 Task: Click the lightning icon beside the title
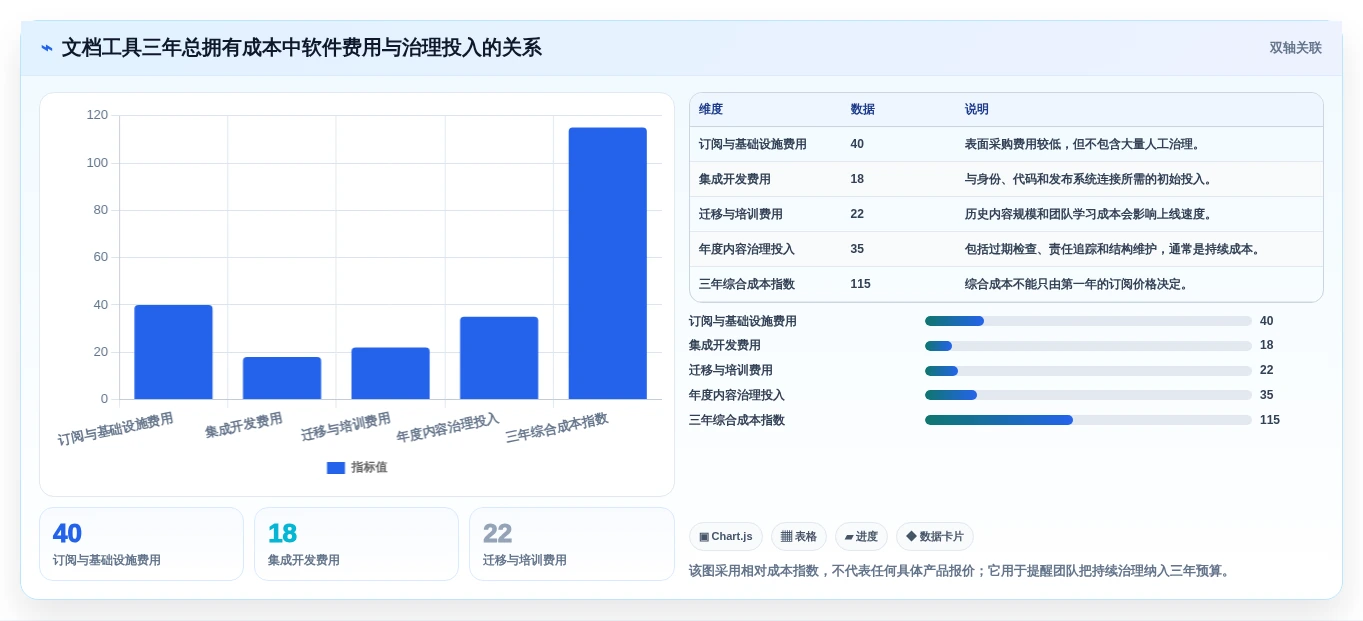coord(47,48)
